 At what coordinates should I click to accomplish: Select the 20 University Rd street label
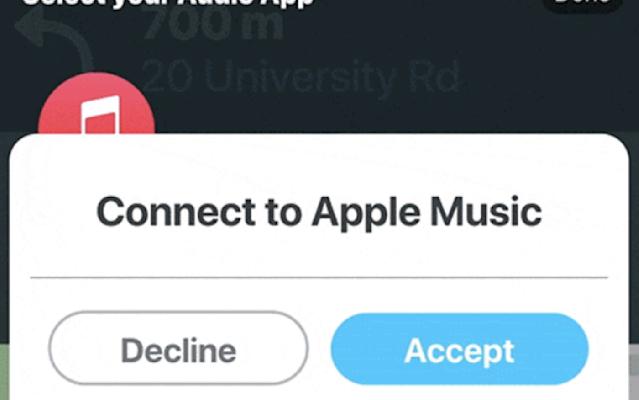[298, 76]
